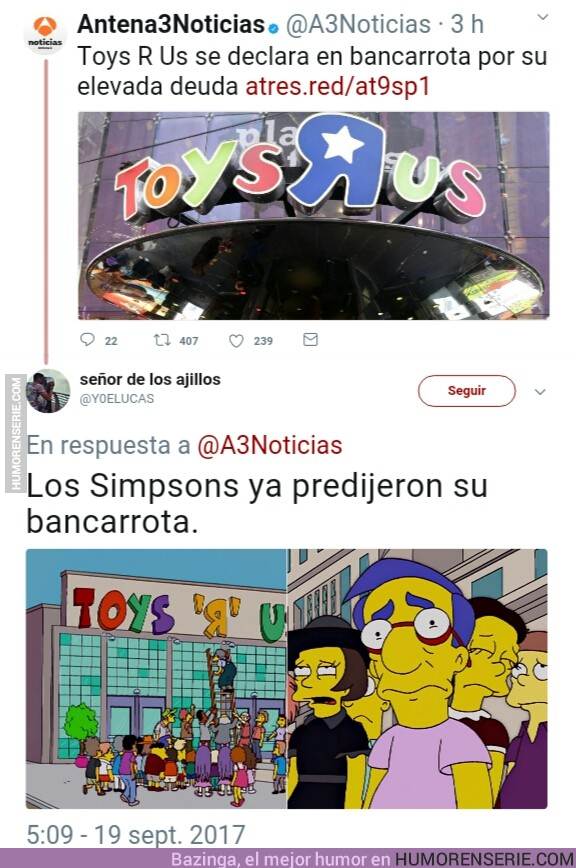This screenshot has width=576, height=868.
Task: Click the señor de los ajillos name
Action: point(150,379)
